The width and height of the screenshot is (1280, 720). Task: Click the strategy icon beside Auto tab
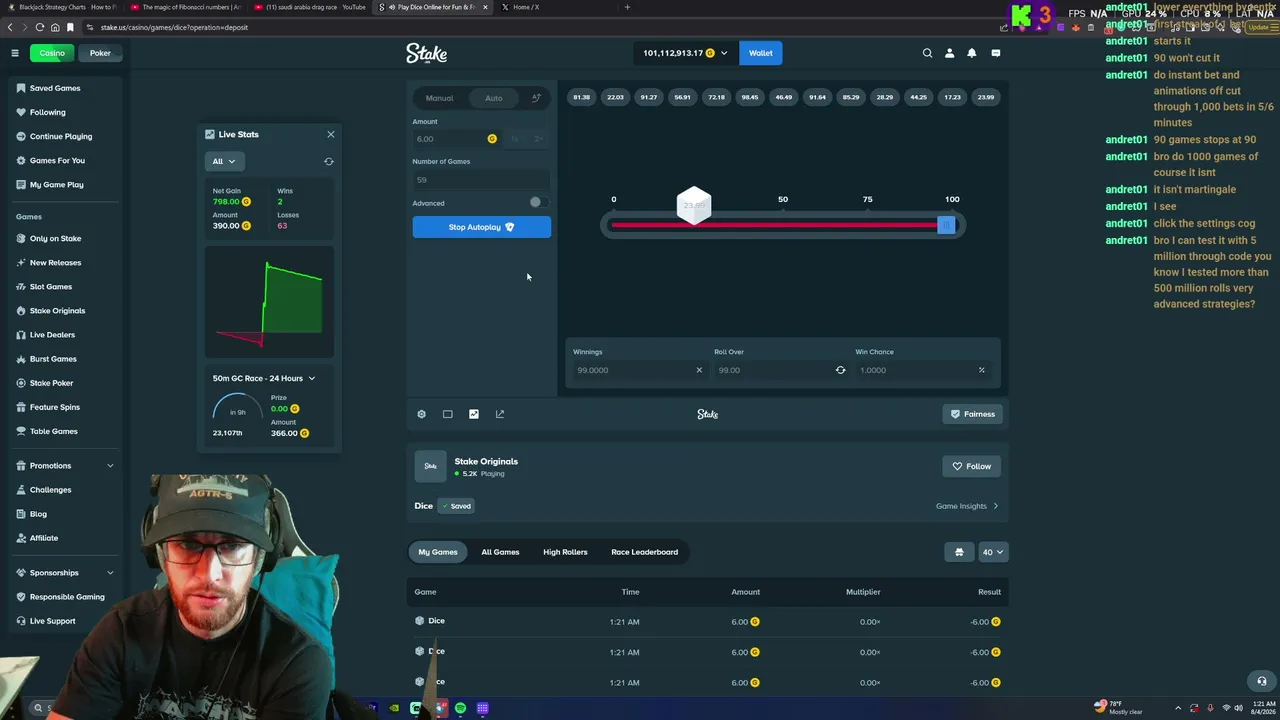tap(536, 98)
